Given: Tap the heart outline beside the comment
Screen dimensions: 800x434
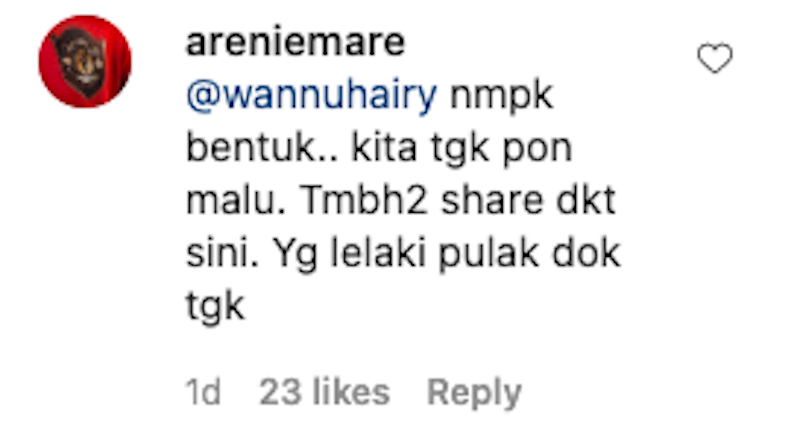Looking at the screenshot, I should 715,58.
